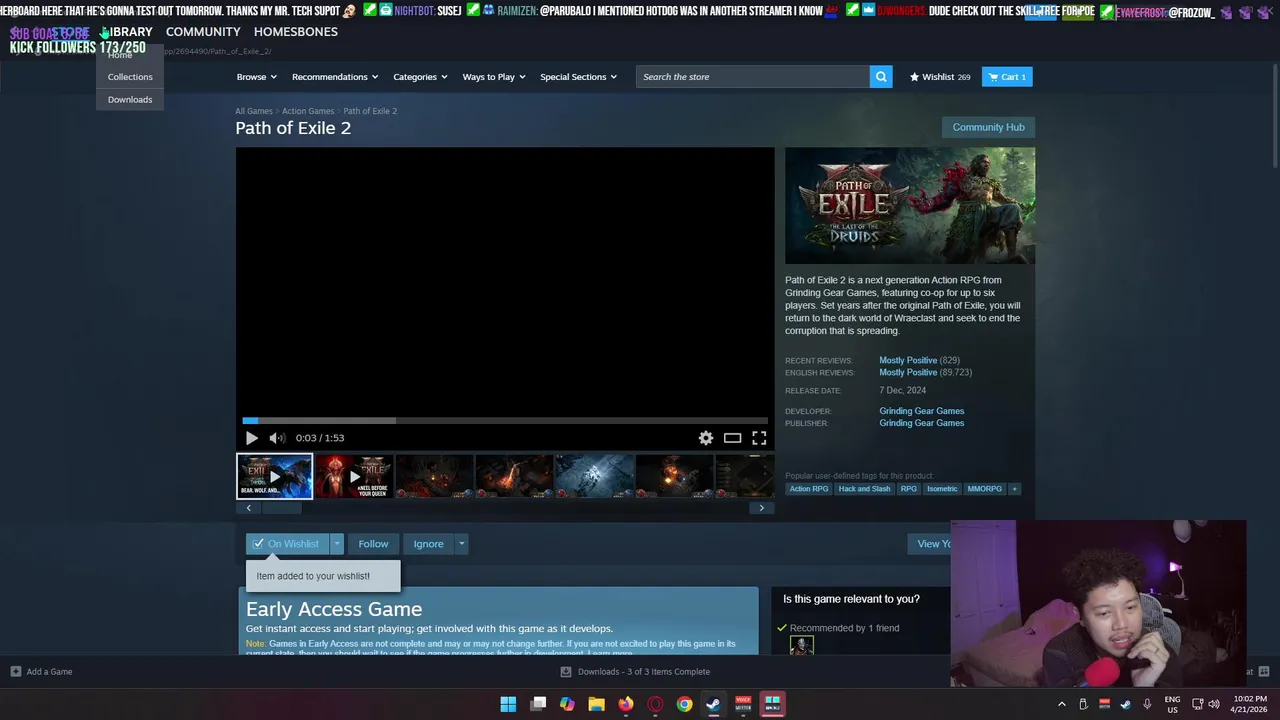This screenshot has height=720, width=1280.
Task: Click the Community Hub button
Action: click(x=988, y=127)
